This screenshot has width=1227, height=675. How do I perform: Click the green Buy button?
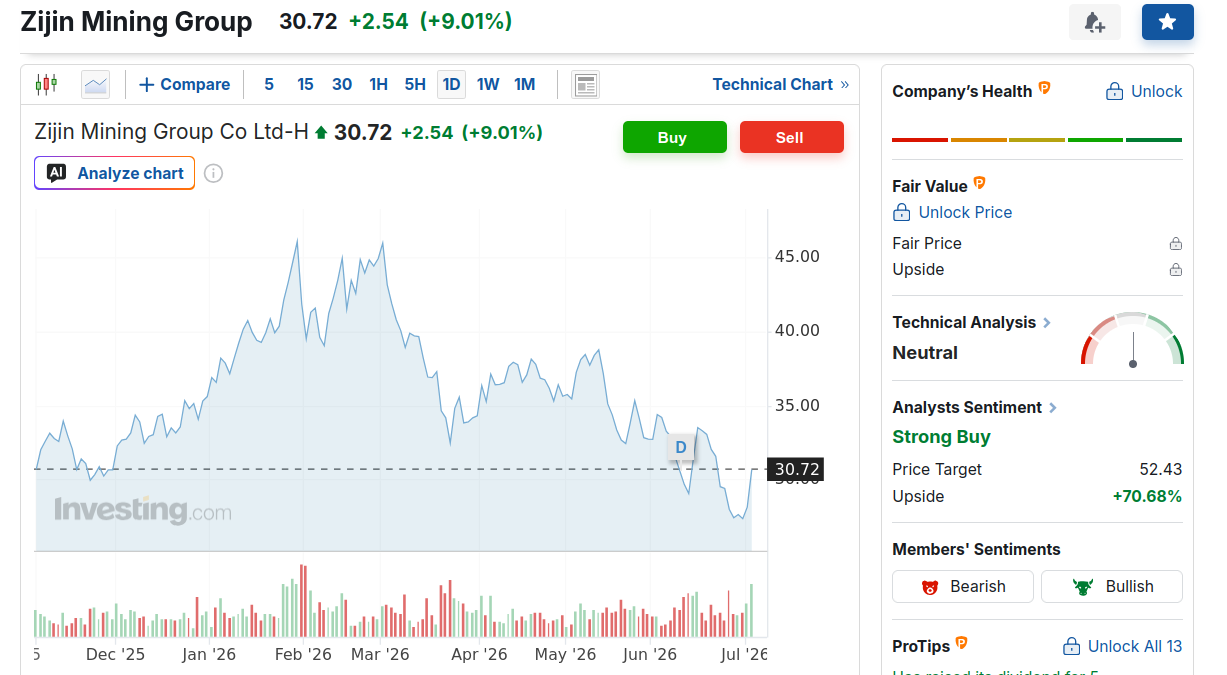(675, 137)
